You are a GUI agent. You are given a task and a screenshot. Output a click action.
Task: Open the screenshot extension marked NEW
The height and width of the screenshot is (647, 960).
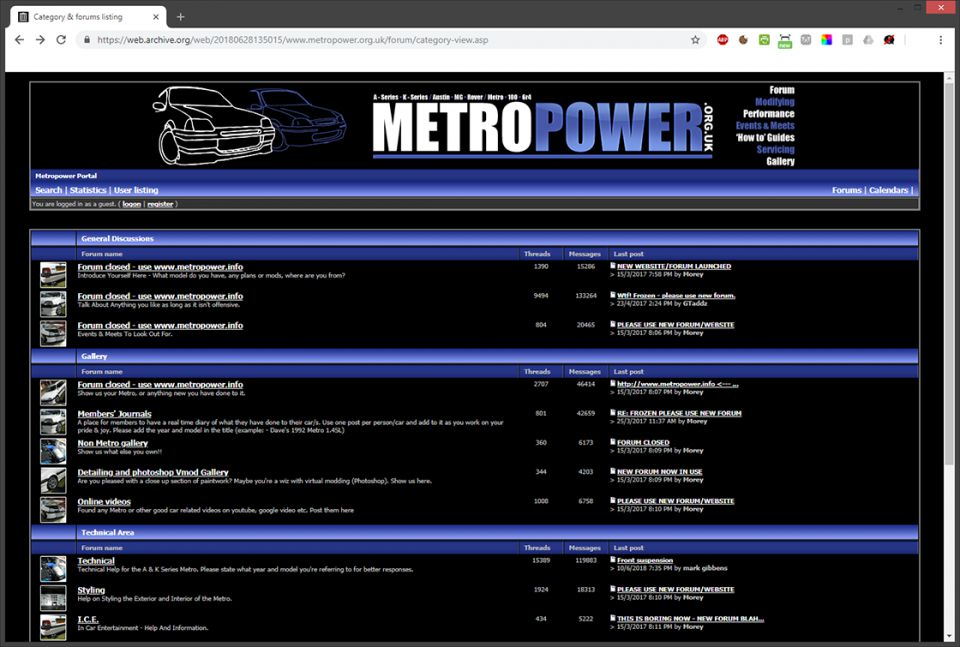point(785,41)
